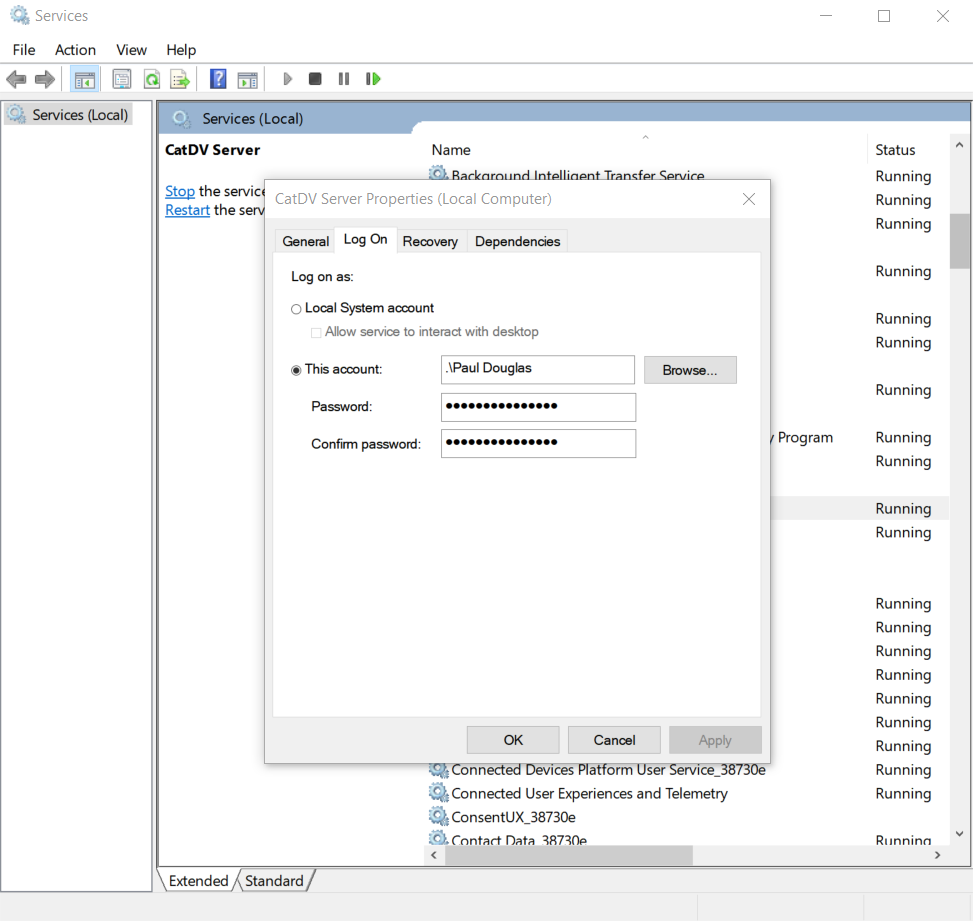Maximize the Services window
Screen dimensions: 973x921
pos(884,16)
